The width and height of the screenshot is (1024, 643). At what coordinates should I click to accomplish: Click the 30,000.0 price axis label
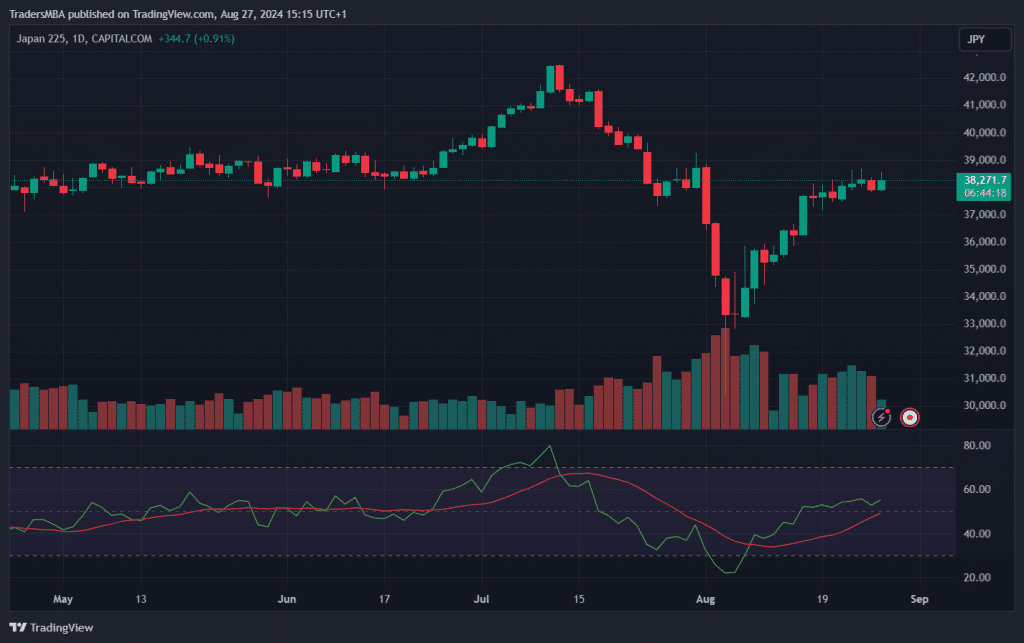(x=983, y=406)
